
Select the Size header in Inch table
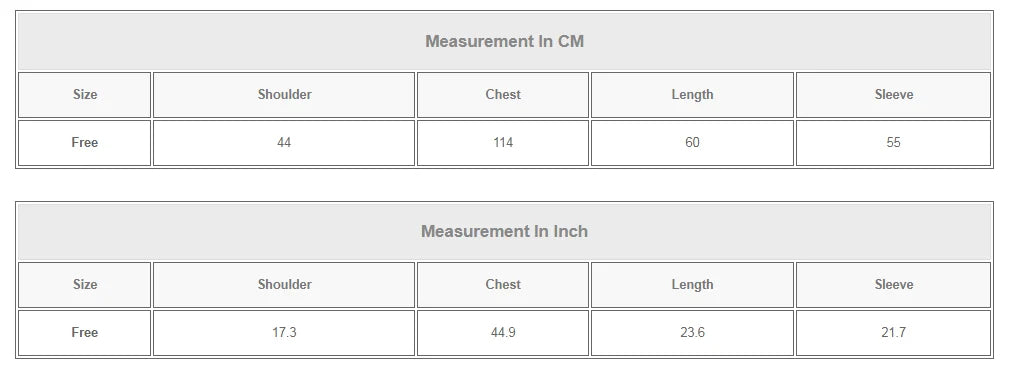[x=84, y=284]
